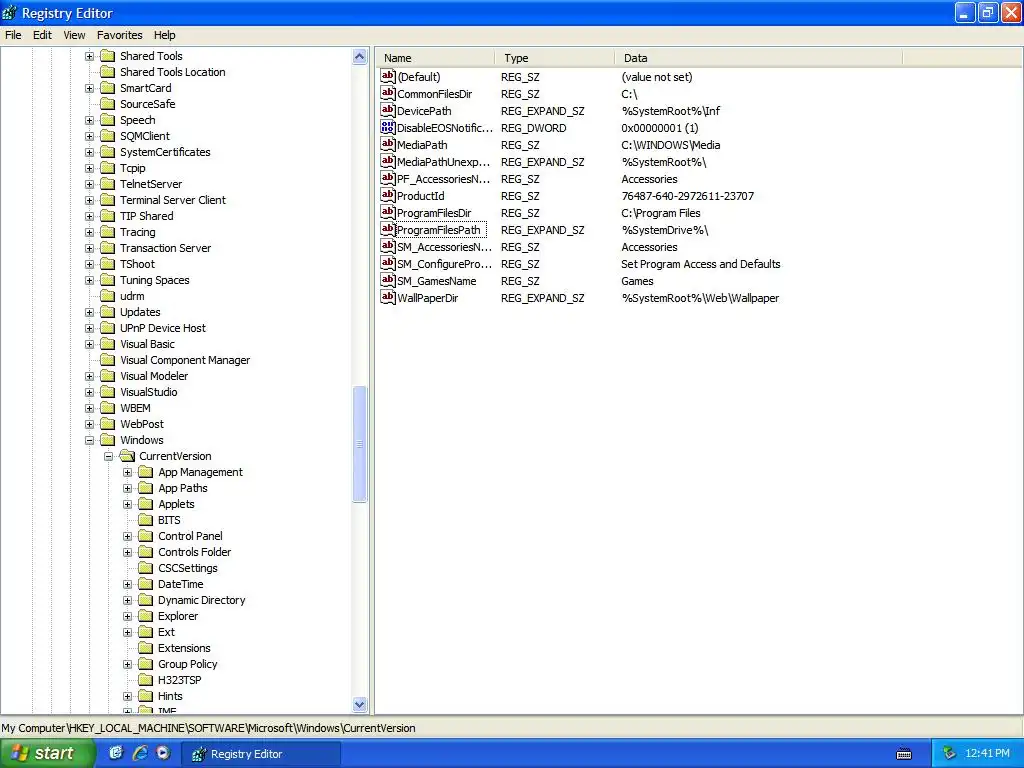Click the WallPaperDir string value icon

click(x=388, y=297)
